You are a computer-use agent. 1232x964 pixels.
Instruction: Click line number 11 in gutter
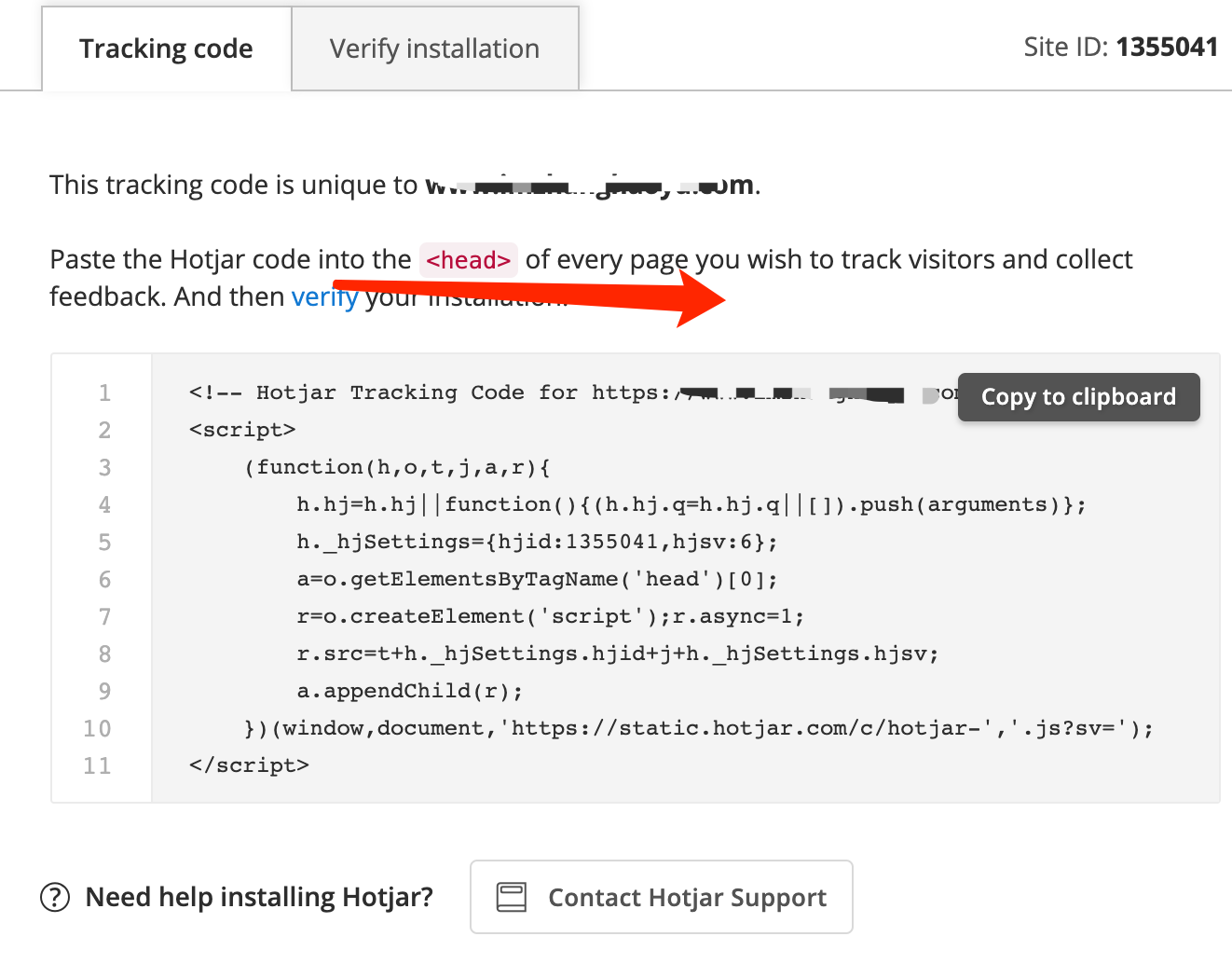97,765
